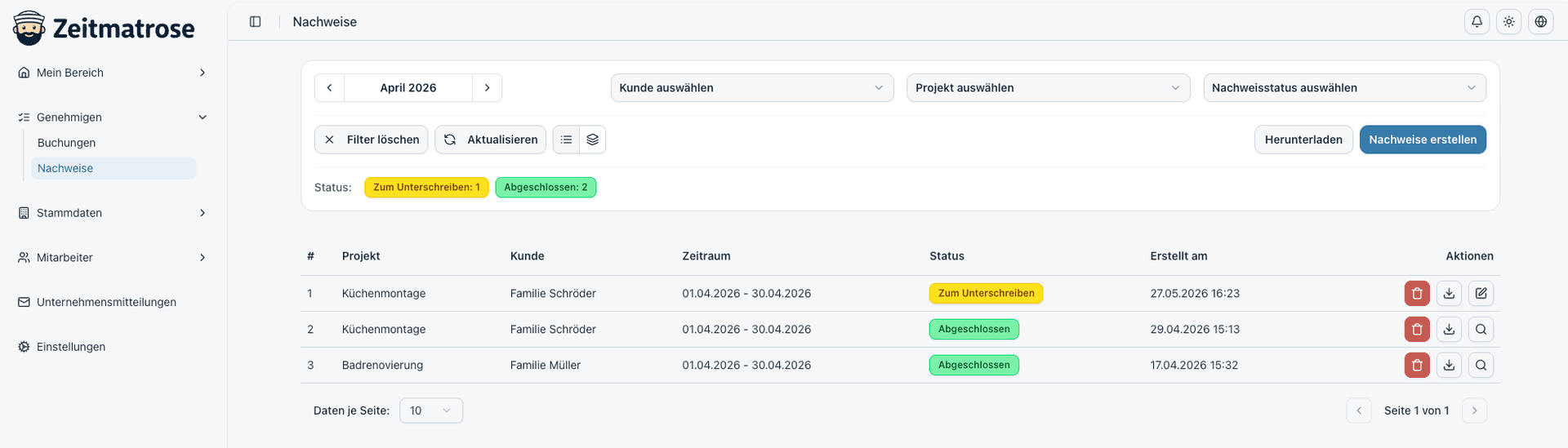Collapse Genehmigen menu section
Image resolution: width=1568 pixels, height=448 pixels.
click(113, 118)
